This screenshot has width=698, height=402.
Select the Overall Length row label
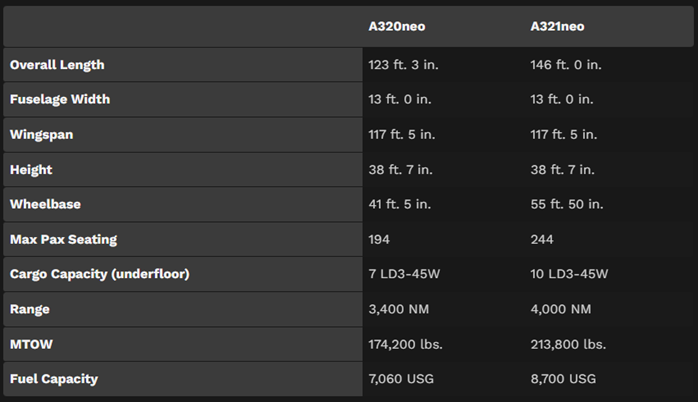point(57,65)
